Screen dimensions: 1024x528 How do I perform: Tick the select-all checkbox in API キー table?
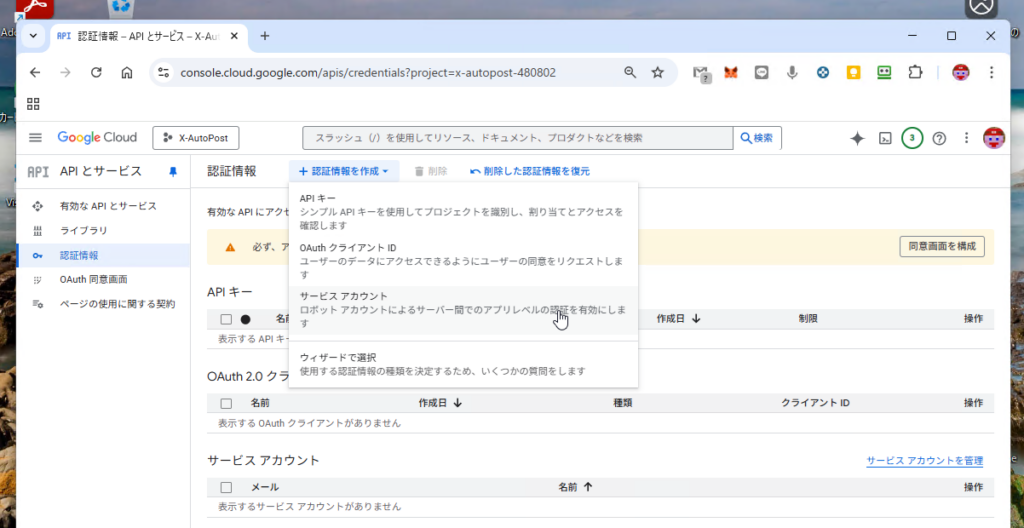tap(226, 319)
